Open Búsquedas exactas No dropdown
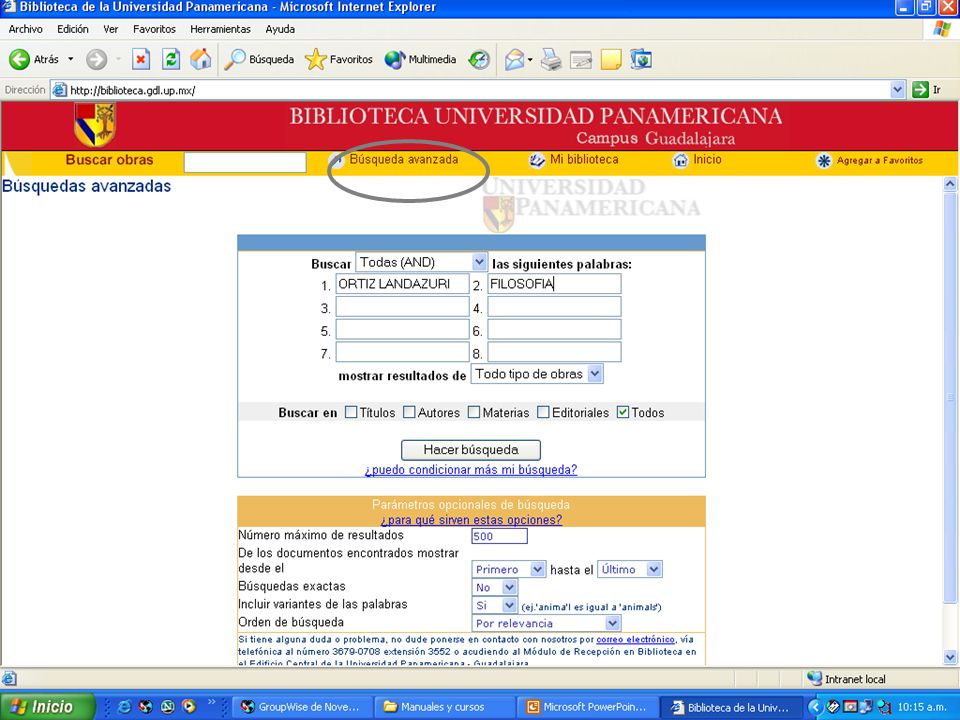The width and height of the screenshot is (960, 720). pos(495,587)
